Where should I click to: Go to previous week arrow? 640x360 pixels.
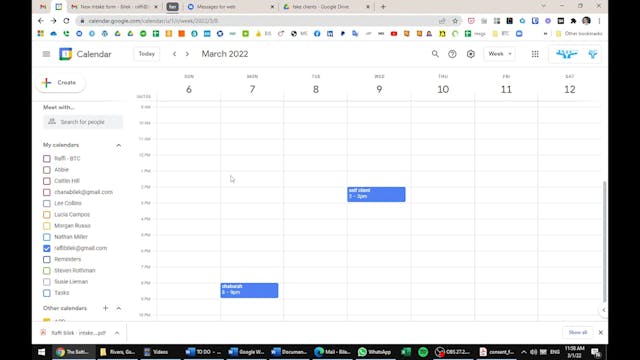click(x=174, y=54)
